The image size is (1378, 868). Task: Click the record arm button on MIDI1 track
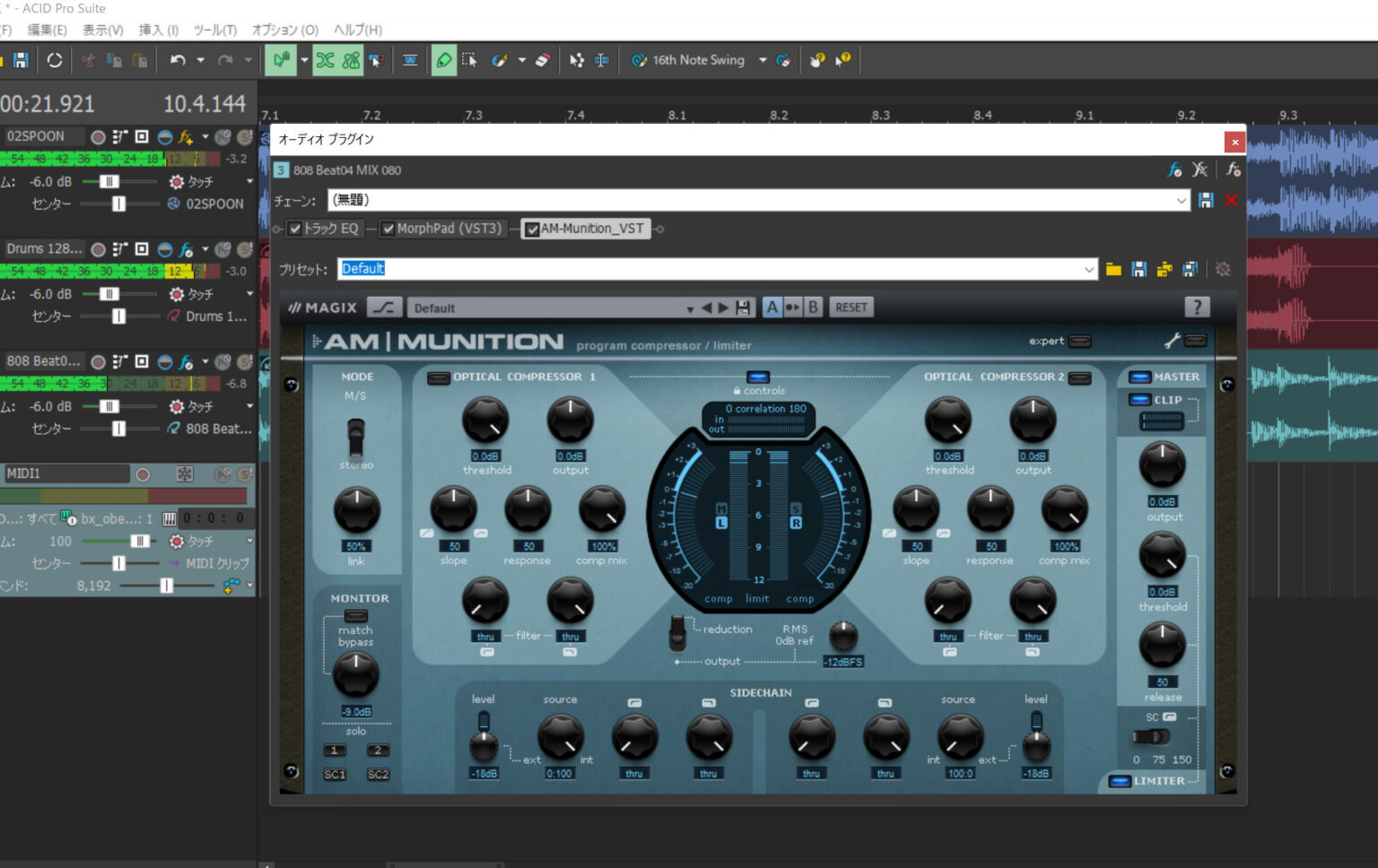coord(143,473)
